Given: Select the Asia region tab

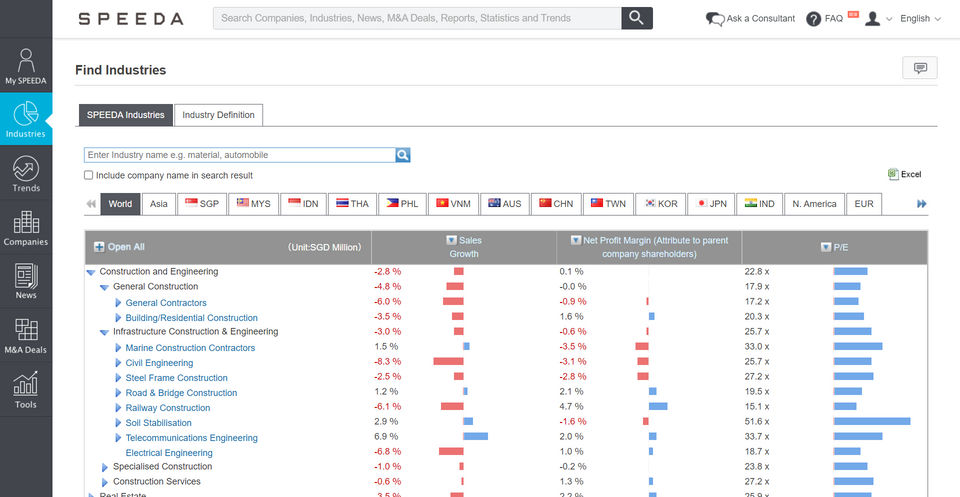Looking at the screenshot, I should click(159, 204).
